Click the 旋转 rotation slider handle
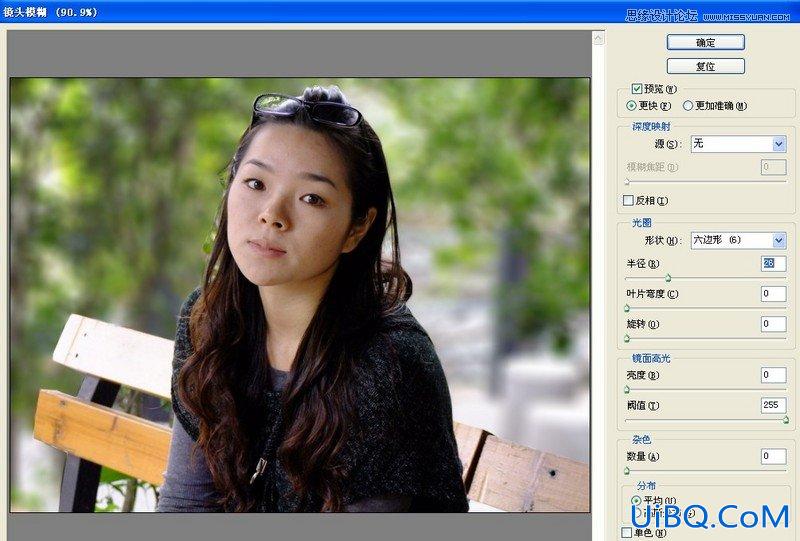The height and width of the screenshot is (541, 800). 627,338
